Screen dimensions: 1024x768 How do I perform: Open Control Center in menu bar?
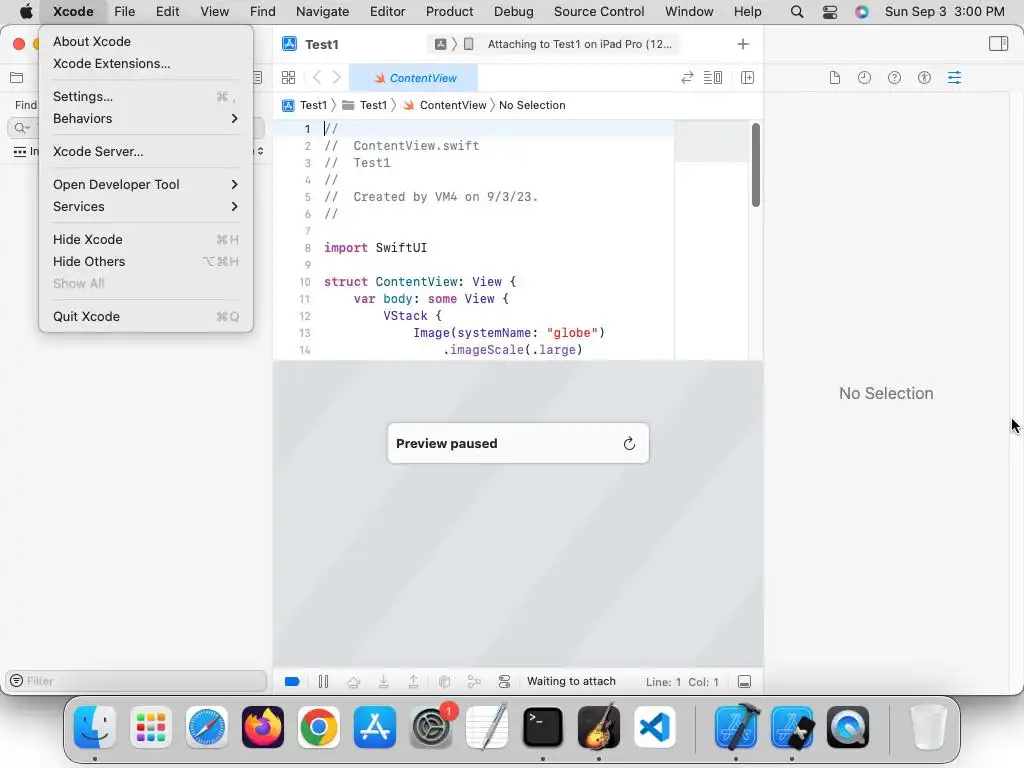click(x=830, y=12)
